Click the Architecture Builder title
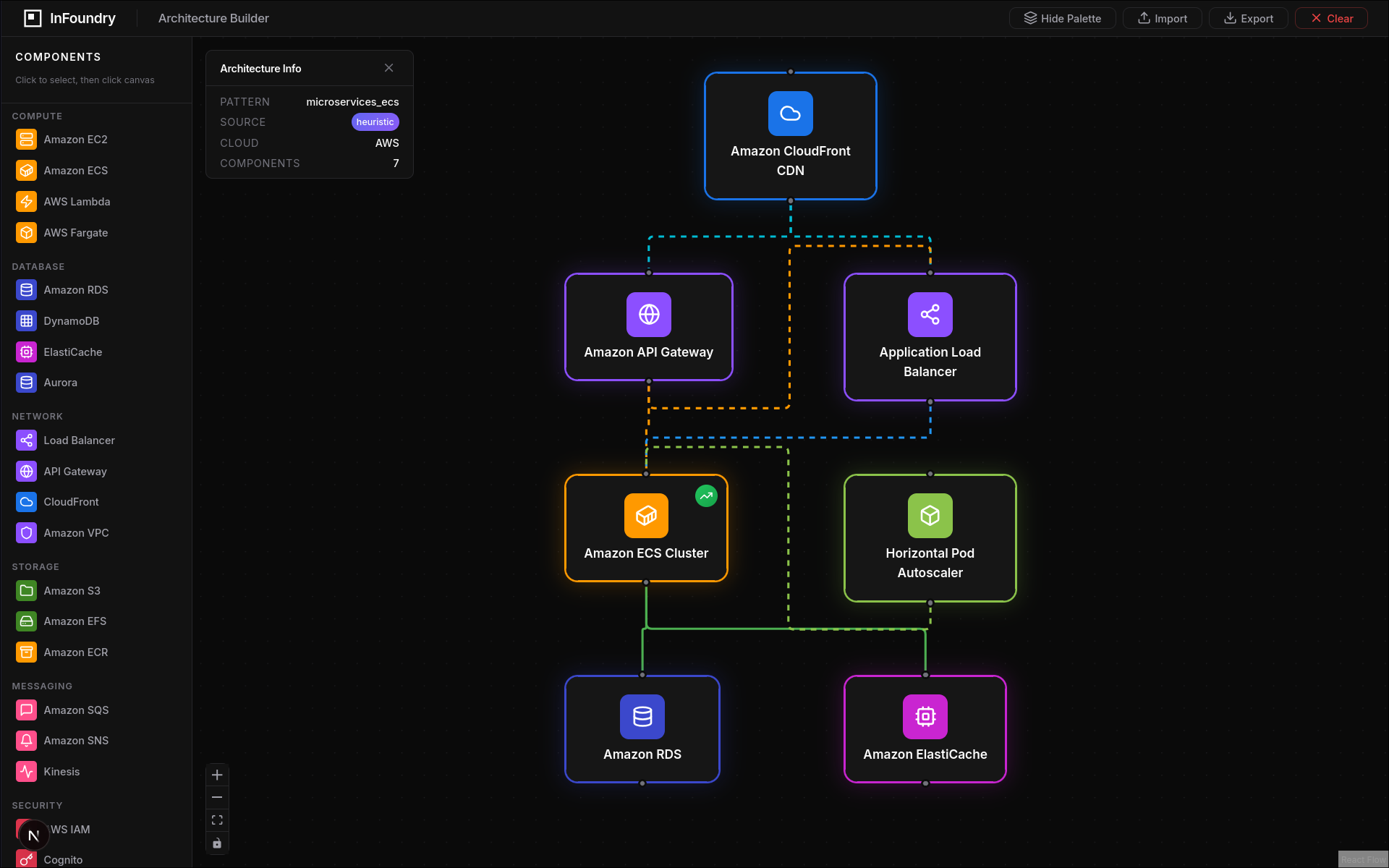 pyautogui.click(x=213, y=18)
